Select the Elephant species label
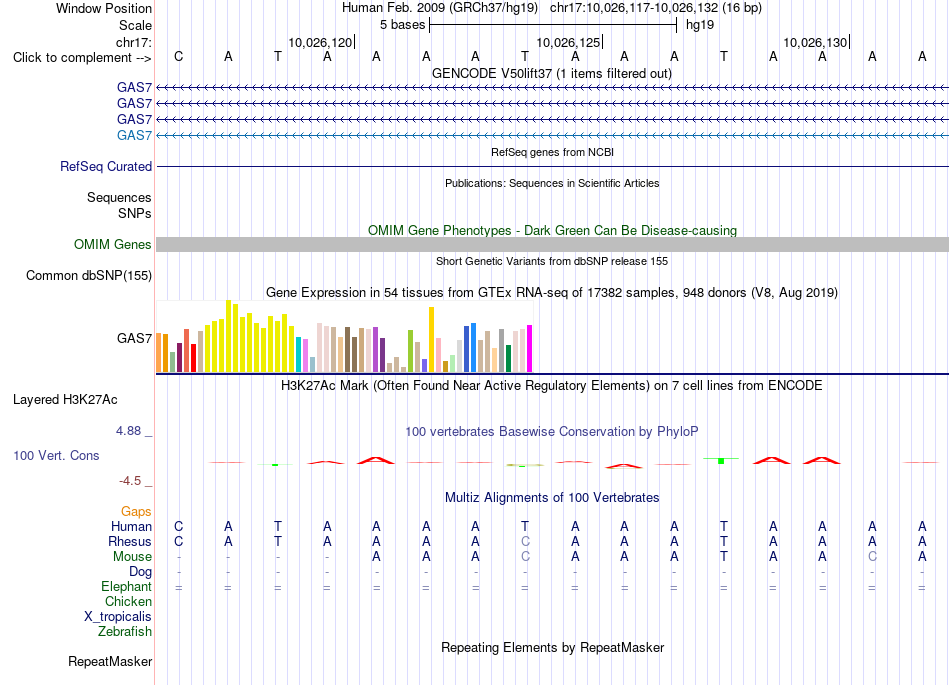 (127, 586)
